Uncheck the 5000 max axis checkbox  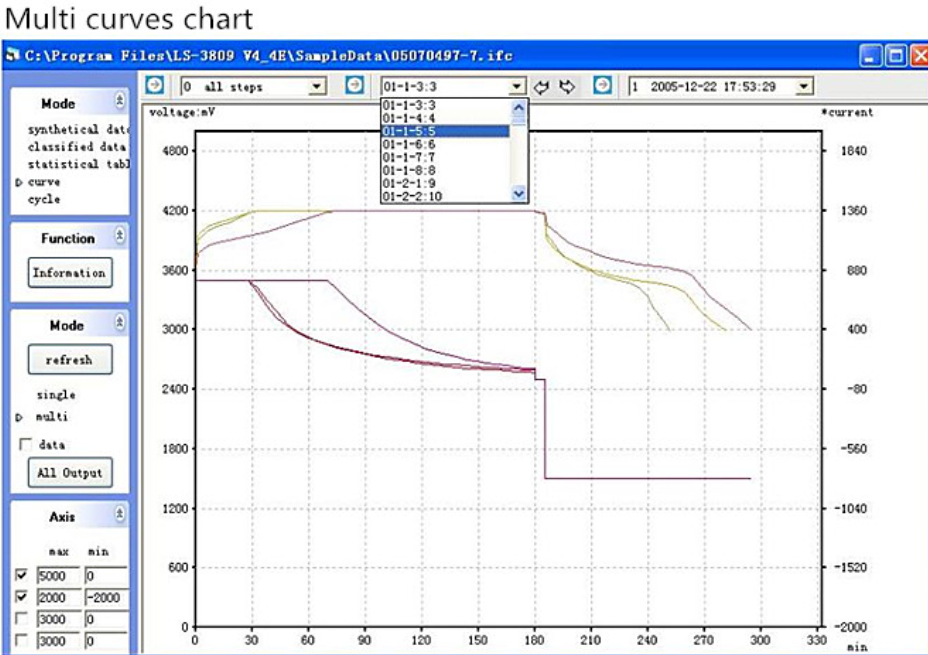coord(25,576)
